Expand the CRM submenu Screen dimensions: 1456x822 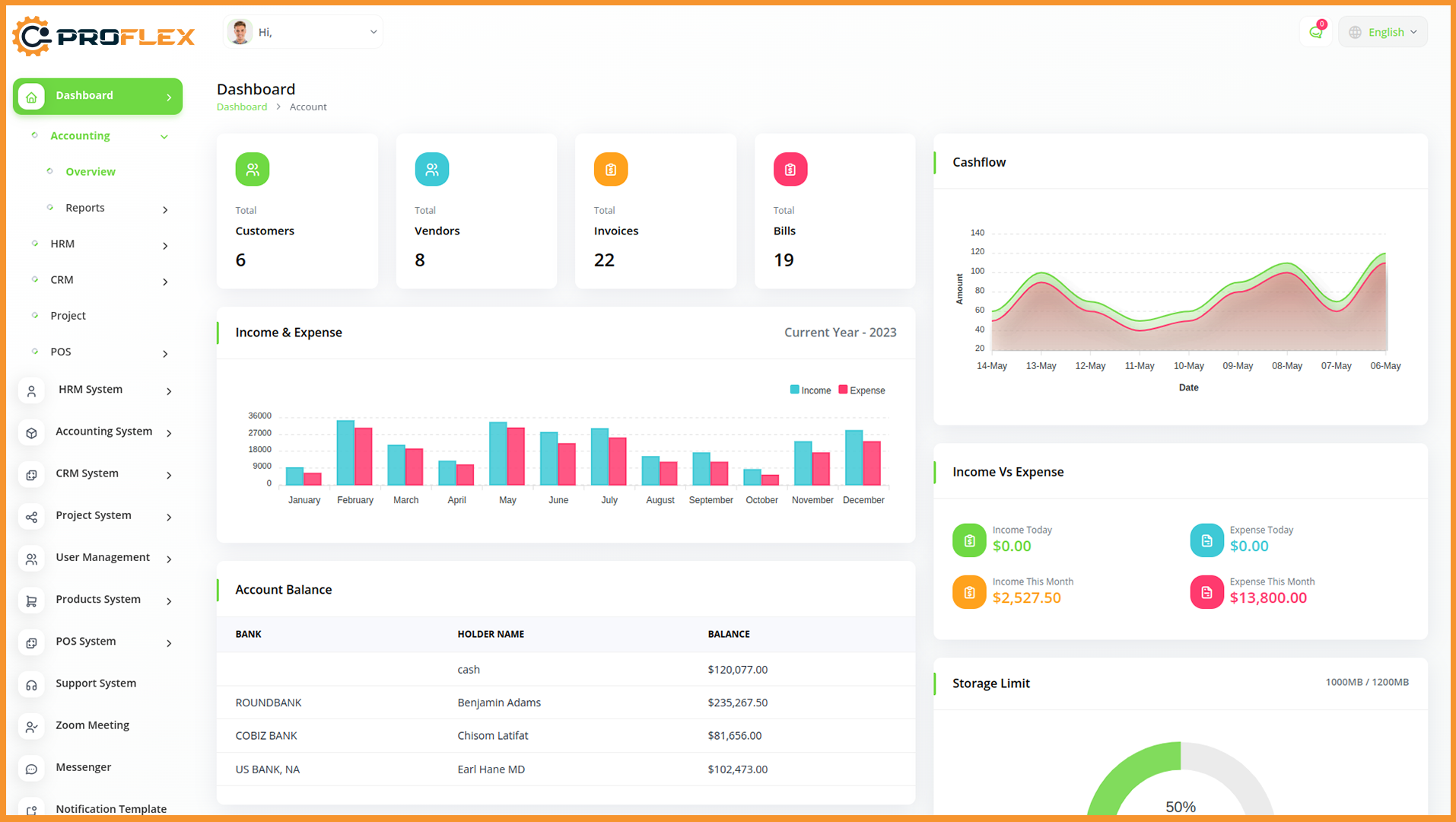click(165, 282)
